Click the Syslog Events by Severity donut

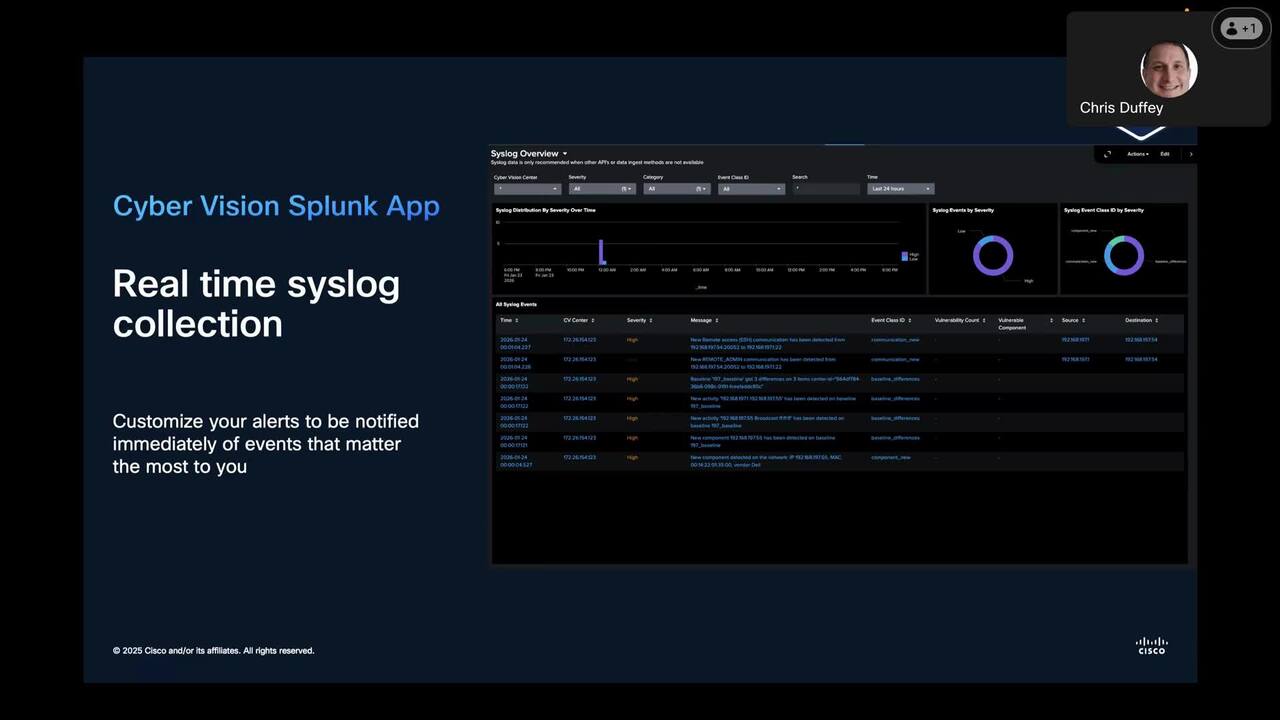992,255
